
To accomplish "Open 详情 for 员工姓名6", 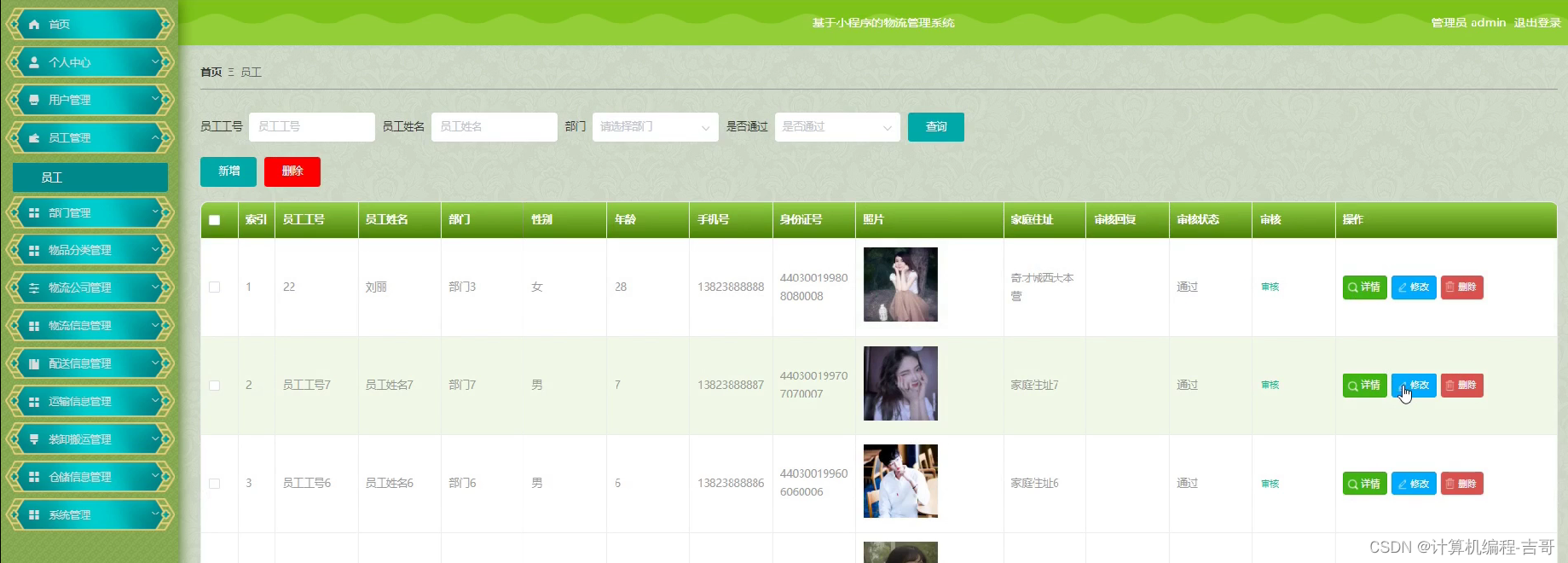I will click(1364, 484).
